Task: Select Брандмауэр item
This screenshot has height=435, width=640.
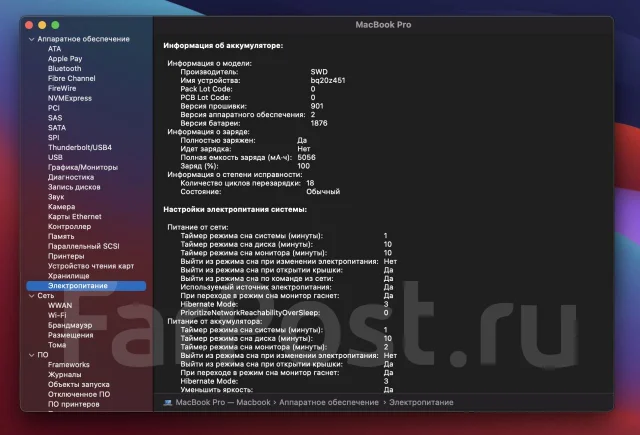Action: click(x=70, y=325)
